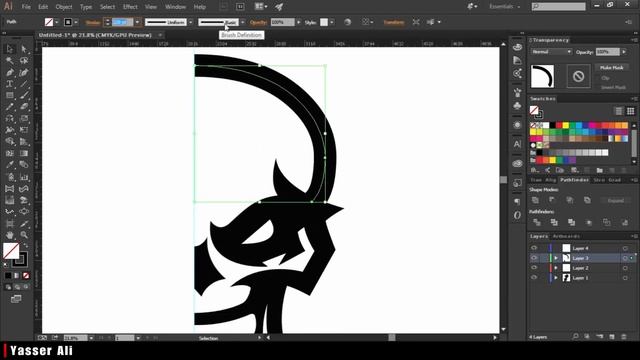Click the yellow swatch in first row
The width and height of the screenshot is (640, 360).
566,125
